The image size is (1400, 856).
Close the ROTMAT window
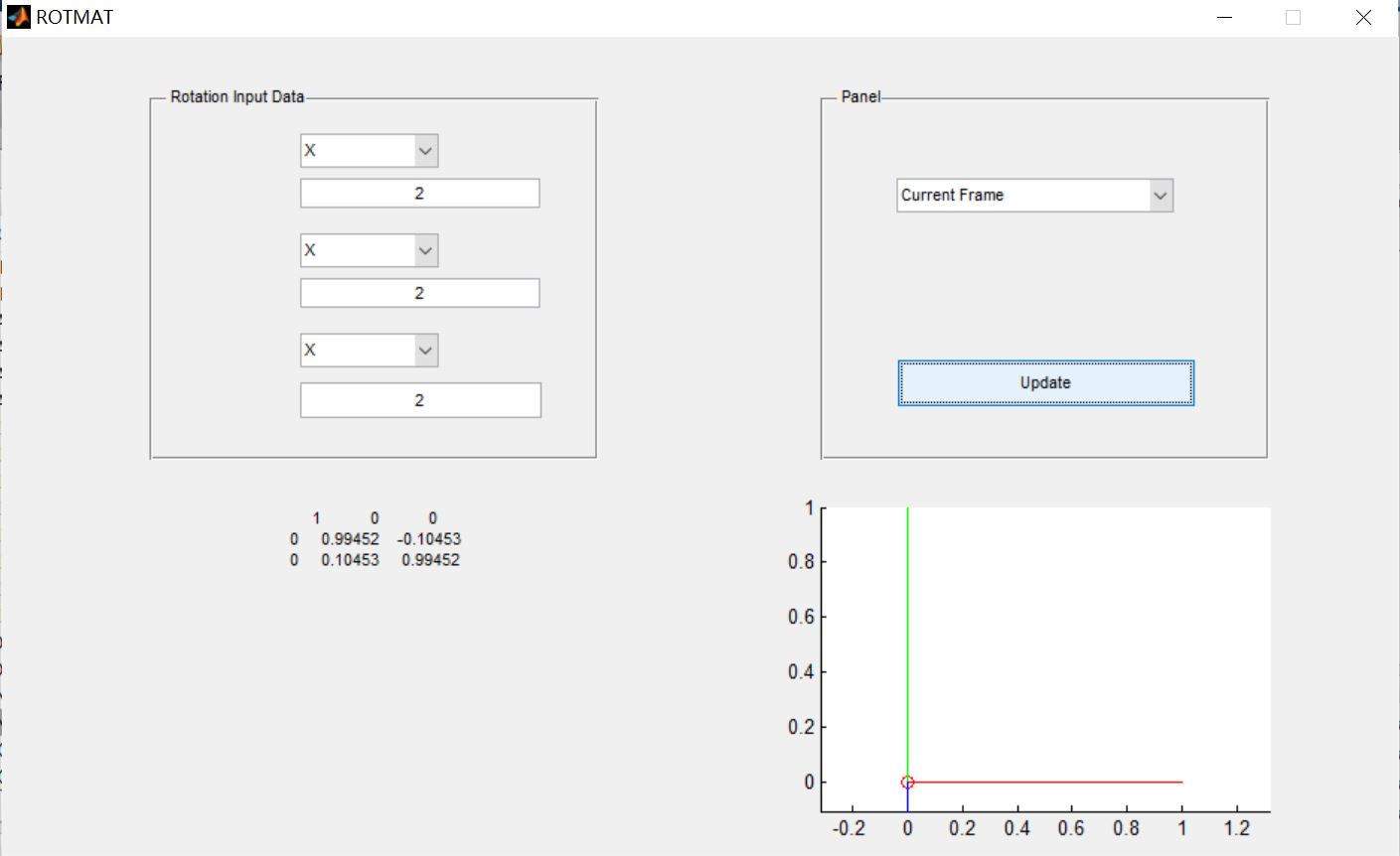(x=1363, y=18)
